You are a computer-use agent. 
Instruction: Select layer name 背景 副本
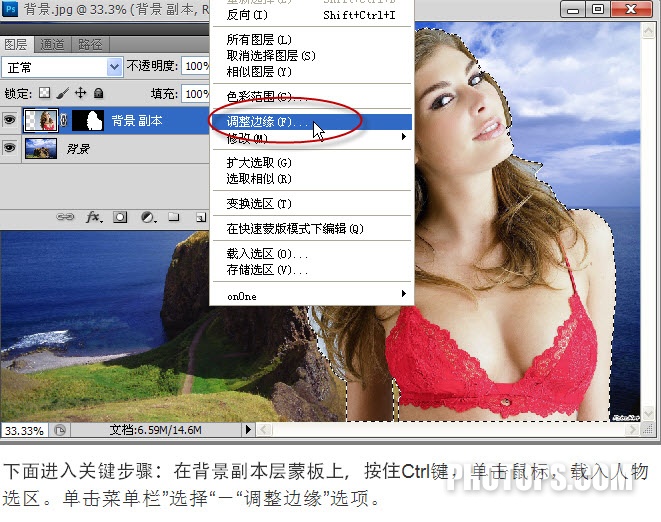tap(137, 121)
